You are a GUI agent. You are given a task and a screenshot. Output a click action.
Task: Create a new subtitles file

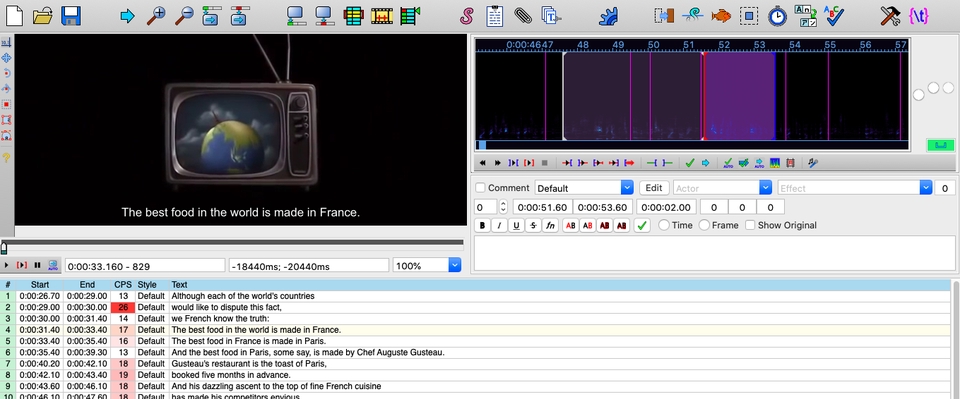click(14, 15)
